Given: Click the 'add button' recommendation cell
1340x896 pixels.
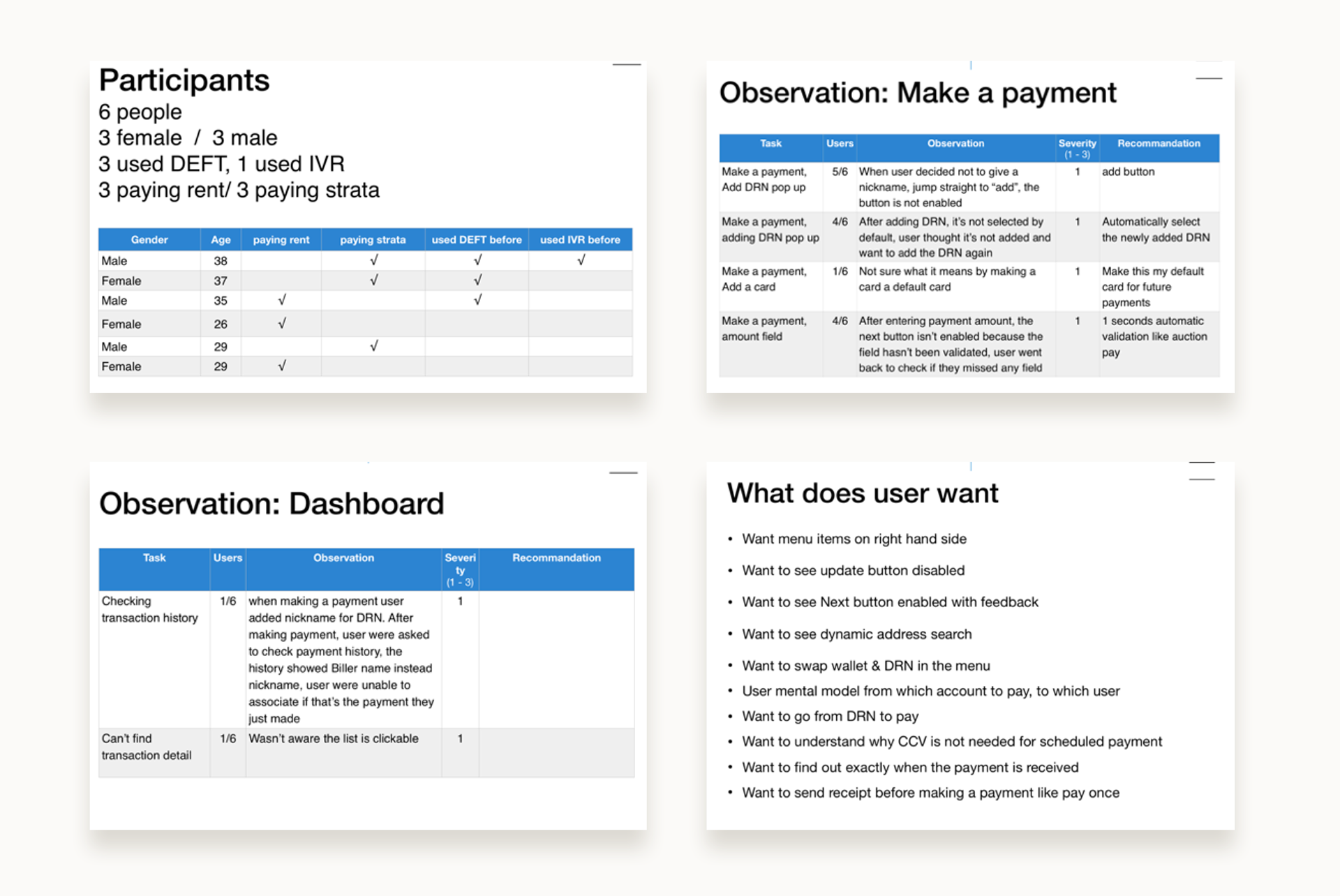Looking at the screenshot, I should pyautogui.click(x=1159, y=187).
